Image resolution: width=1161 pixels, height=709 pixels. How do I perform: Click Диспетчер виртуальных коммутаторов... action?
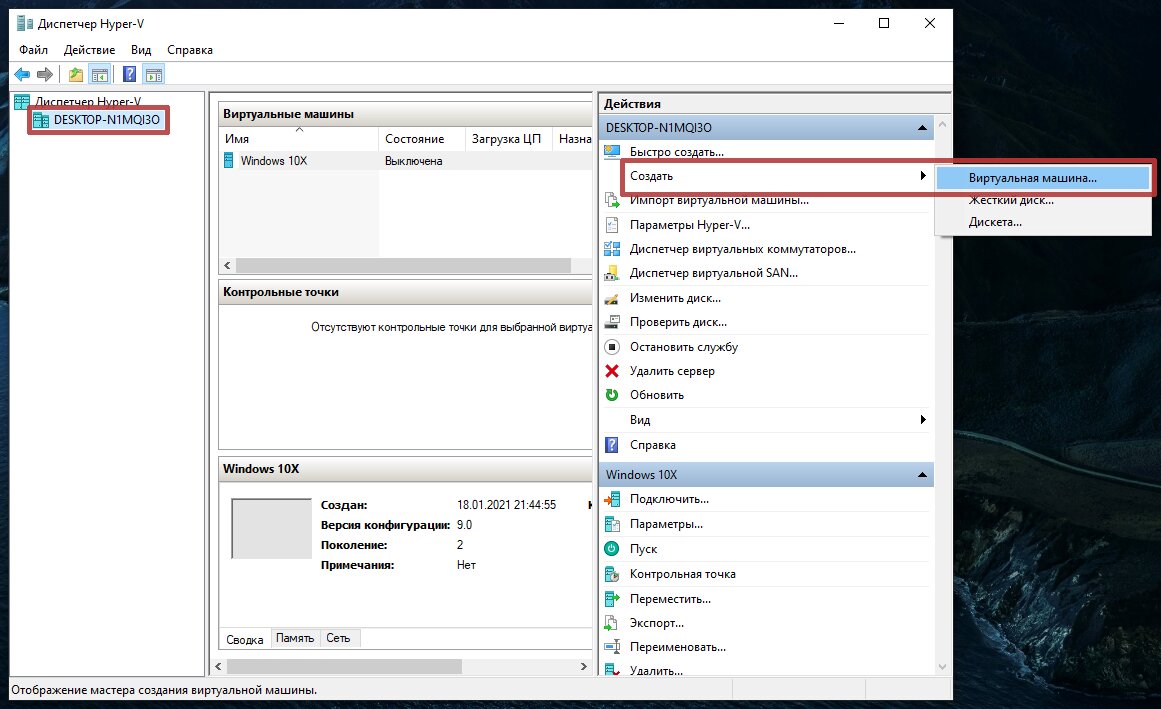click(743, 249)
